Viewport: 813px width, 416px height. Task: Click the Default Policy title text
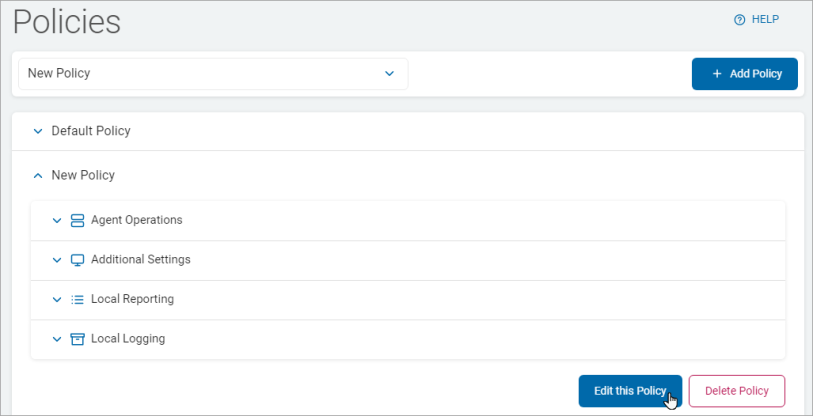pyautogui.click(x=91, y=131)
